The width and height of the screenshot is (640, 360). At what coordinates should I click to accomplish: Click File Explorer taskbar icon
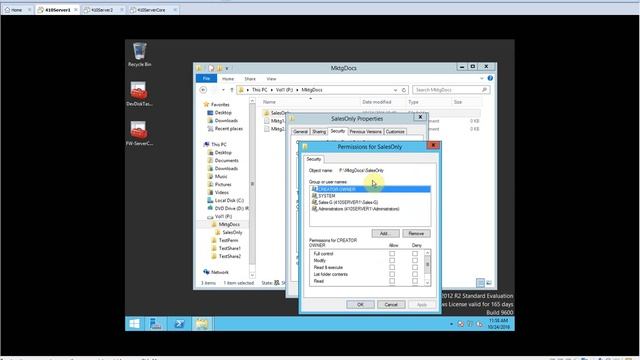pyautogui.click(x=202, y=324)
